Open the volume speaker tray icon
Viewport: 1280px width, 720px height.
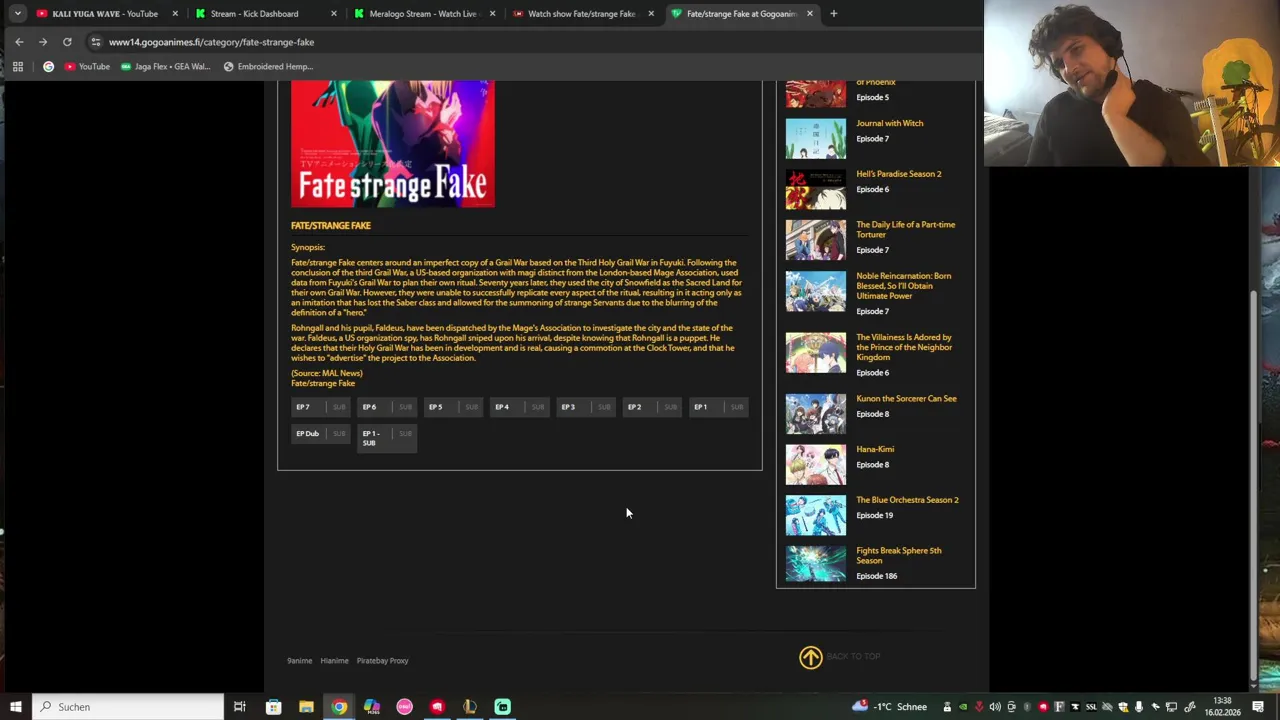point(995,707)
